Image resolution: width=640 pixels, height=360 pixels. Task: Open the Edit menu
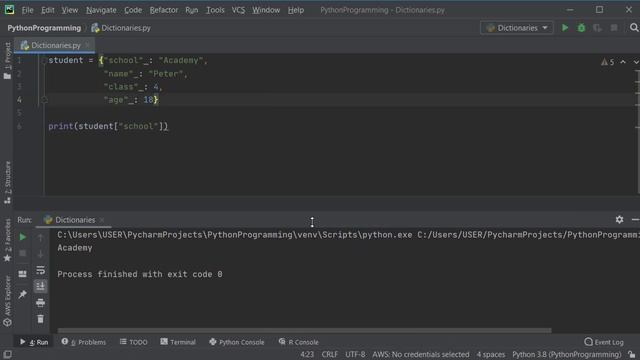pos(47,10)
